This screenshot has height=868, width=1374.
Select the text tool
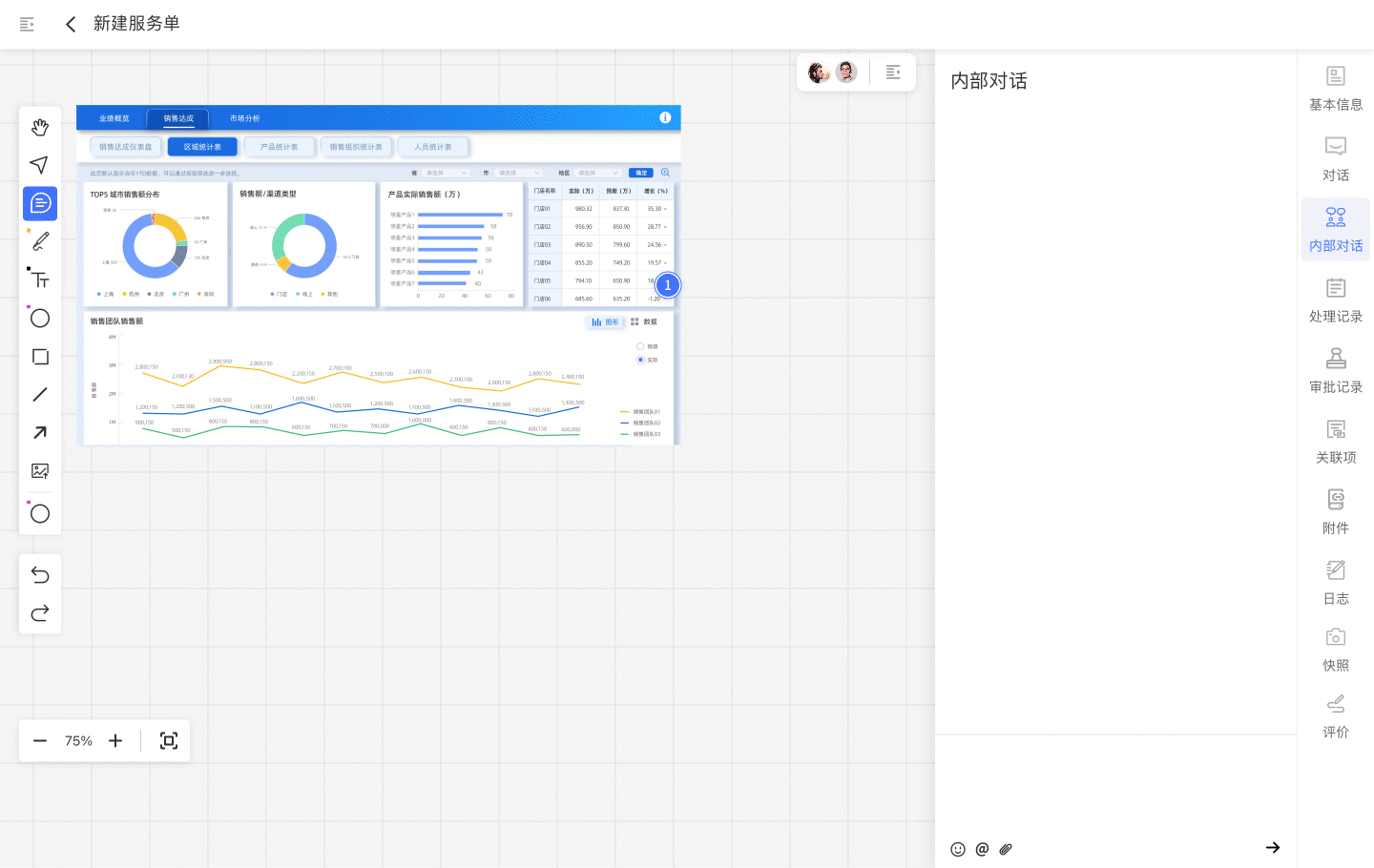[40, 279]
